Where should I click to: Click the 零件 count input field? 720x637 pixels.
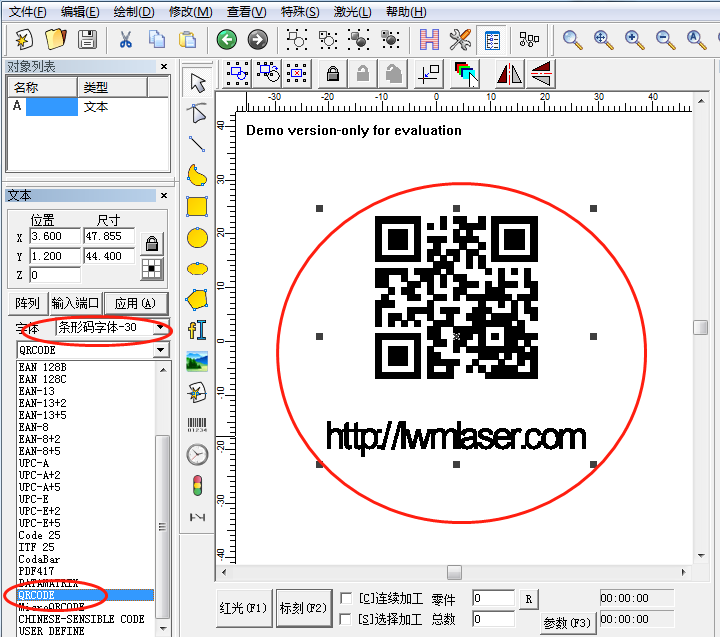click(493, 598)
